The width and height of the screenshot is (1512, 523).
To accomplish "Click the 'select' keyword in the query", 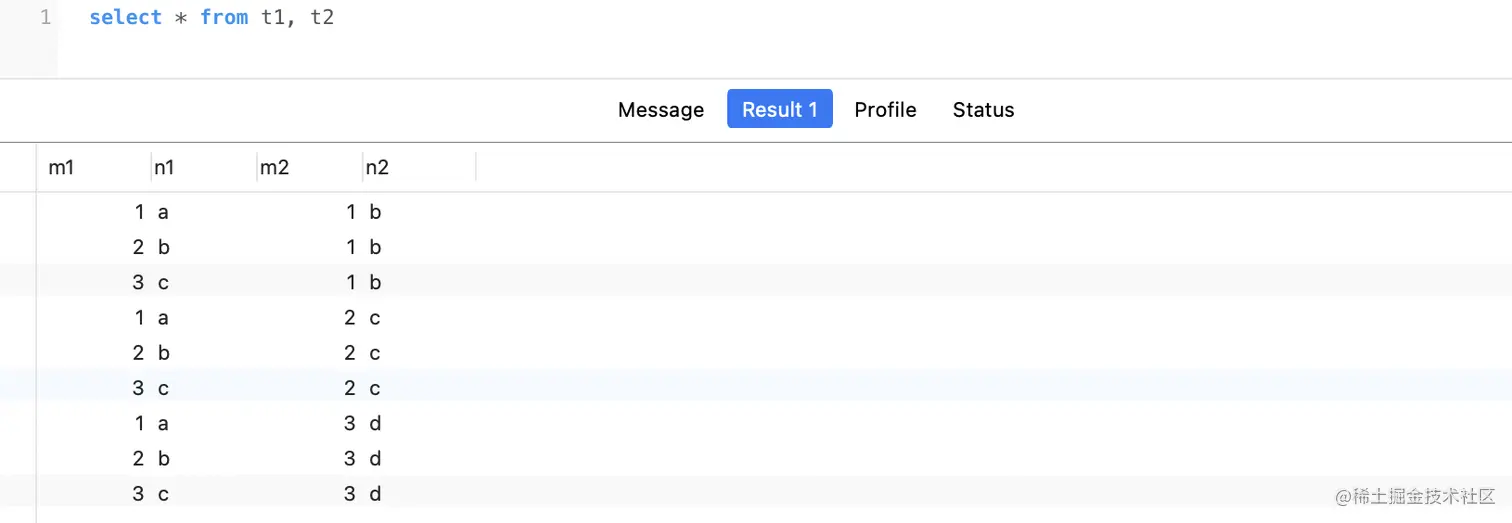I will pos(125,18).
